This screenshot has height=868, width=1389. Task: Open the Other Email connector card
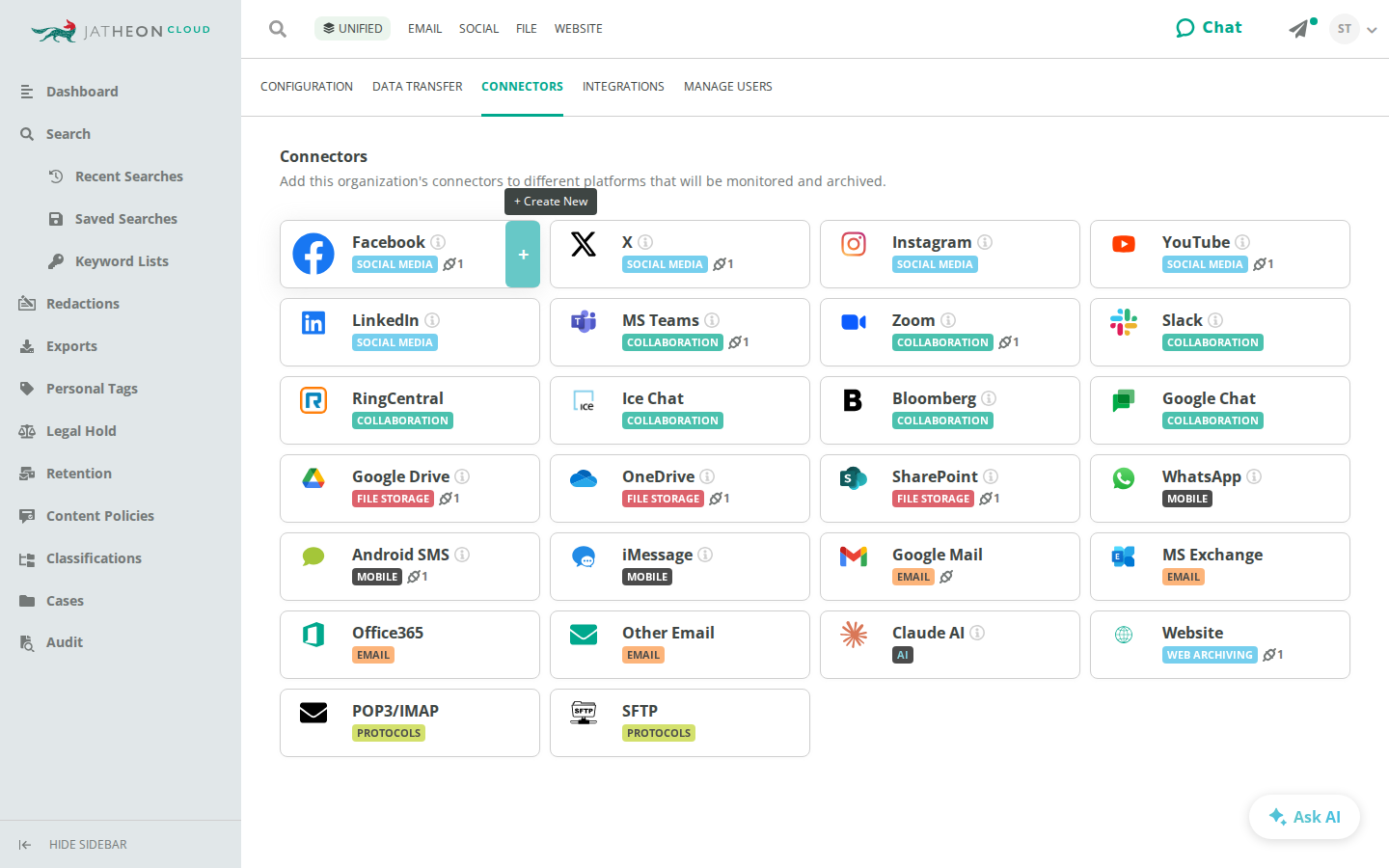tap(680, 645)
